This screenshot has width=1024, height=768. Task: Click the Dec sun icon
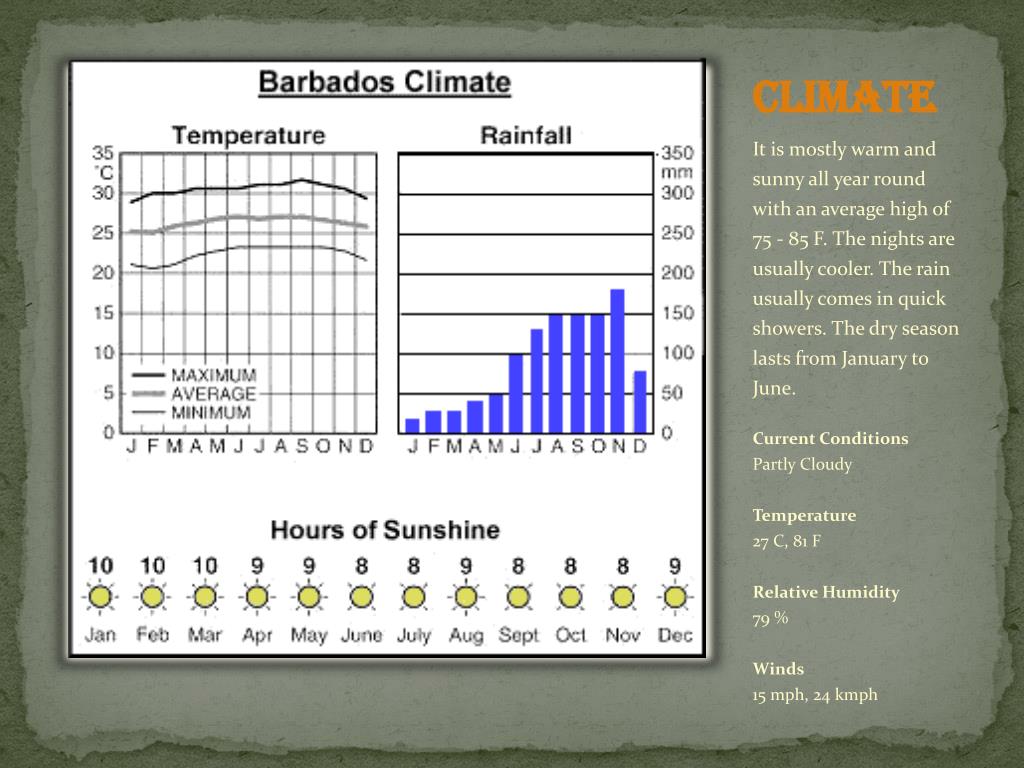[x=675, y=597]
